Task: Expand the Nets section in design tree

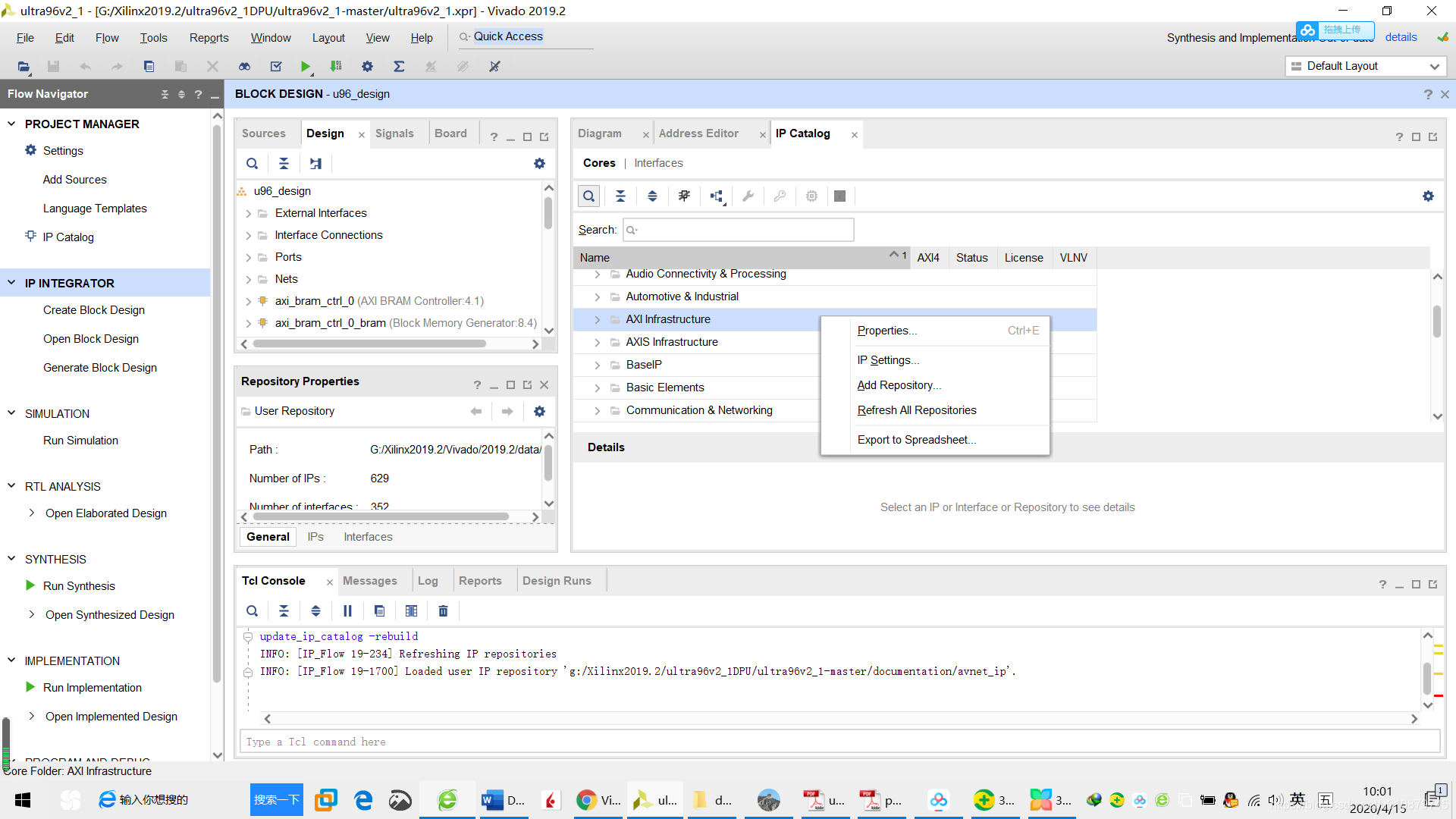Action: point(247,278)
